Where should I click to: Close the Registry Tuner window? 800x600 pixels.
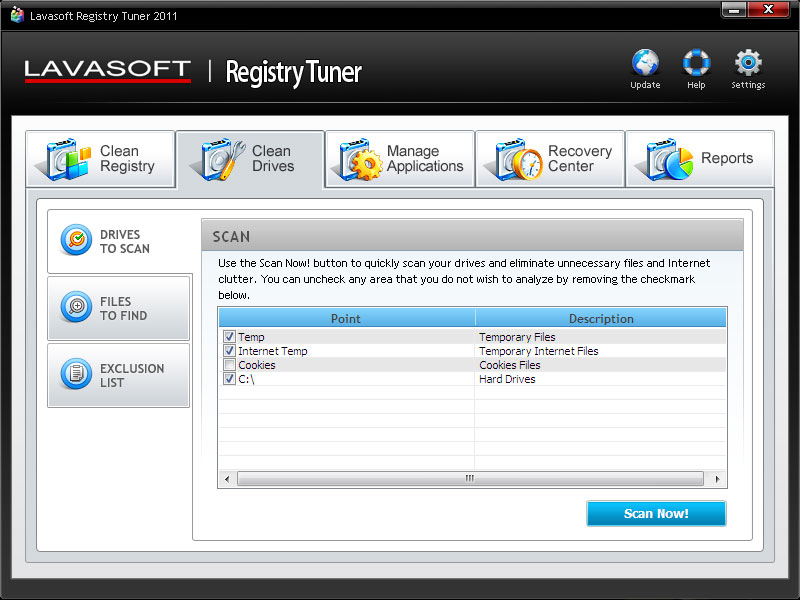[x=768, y=9]
